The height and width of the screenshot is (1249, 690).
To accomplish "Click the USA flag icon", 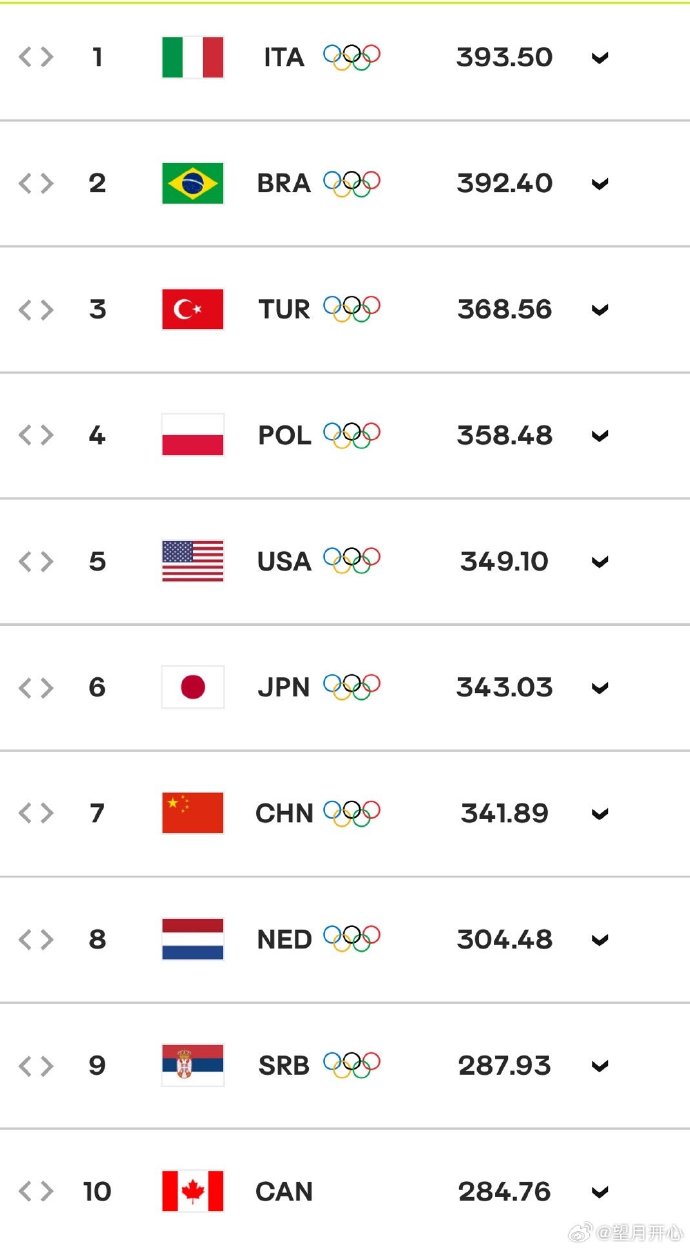I will 193,561.
